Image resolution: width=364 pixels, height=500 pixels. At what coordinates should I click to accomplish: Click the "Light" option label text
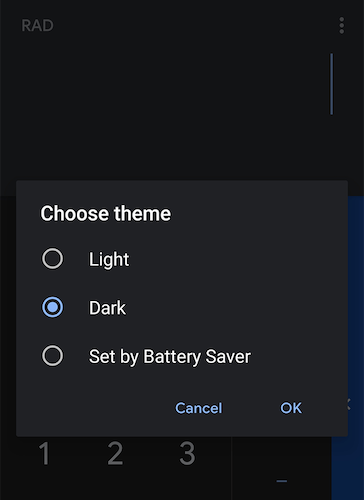(x=109, y=259)
